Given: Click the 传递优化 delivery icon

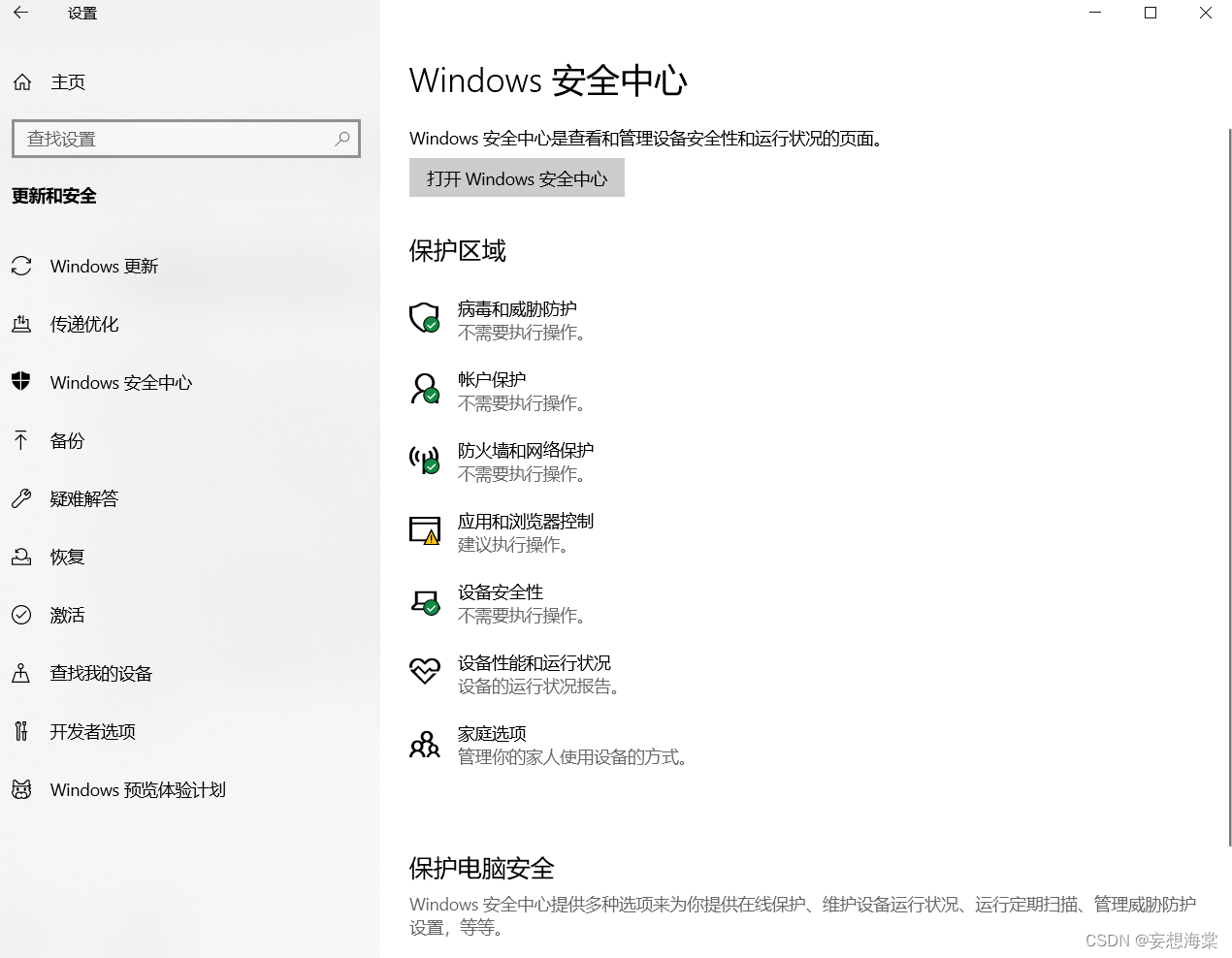Looking at the screenshot, I should [21, 324].
